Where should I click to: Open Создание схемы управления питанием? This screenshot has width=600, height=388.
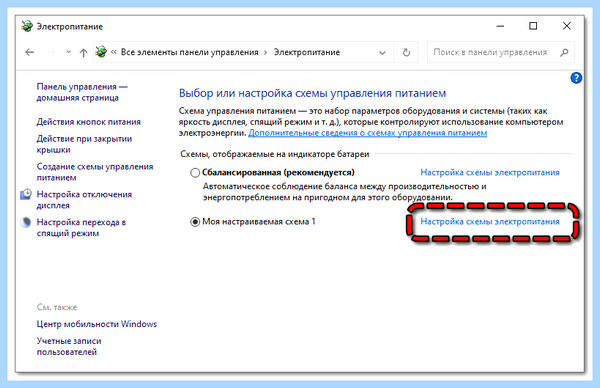pos(95,172)
